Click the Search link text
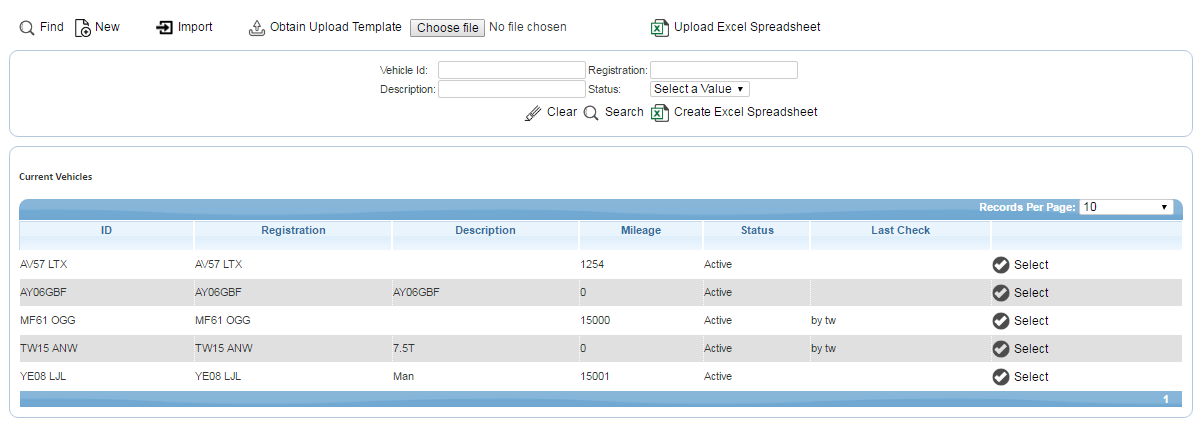The height and width of the screenshot is (431, 1203). (x=624, y=112)
